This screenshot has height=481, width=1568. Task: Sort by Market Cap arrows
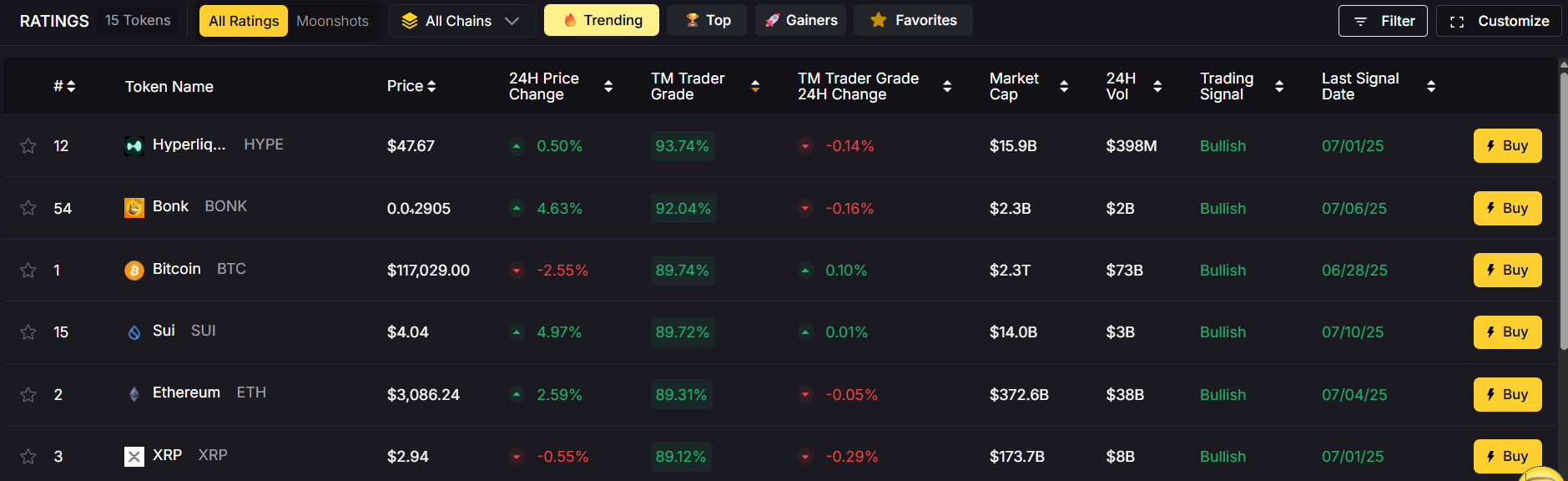click(x=1064, y=86)
